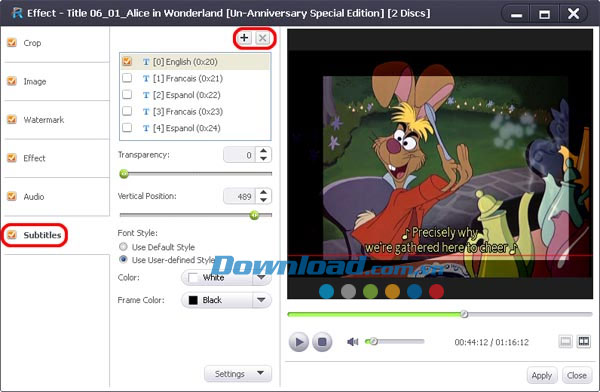Click the Transparency slider handle
Screen dimensions: 600x392
click(x=124, y=174)
